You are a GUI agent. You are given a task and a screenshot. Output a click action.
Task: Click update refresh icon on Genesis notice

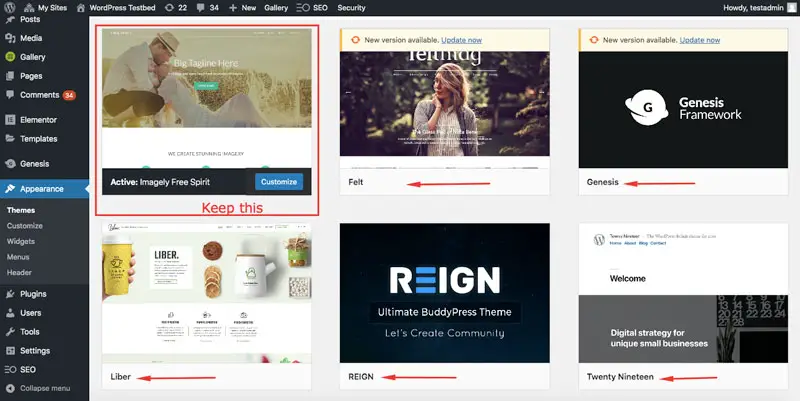(594, 40)
